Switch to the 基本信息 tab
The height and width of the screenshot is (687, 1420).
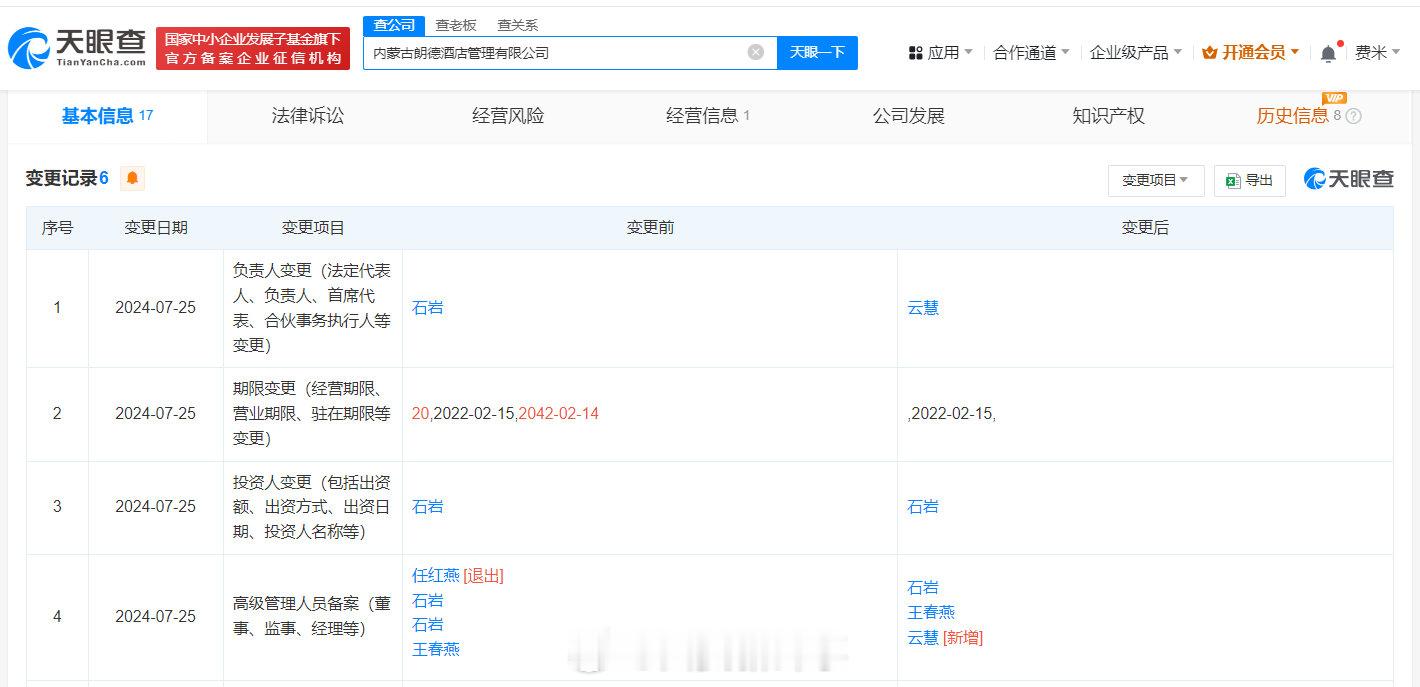108,116
